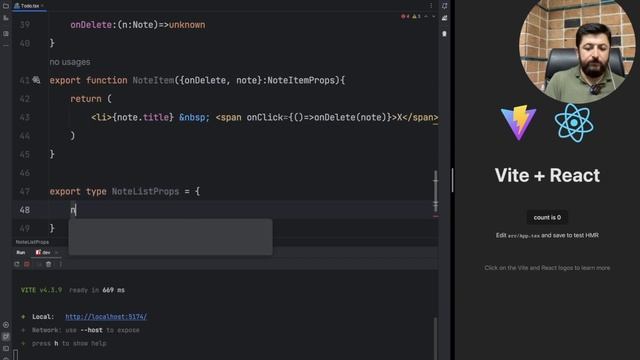Click onClick attribute on span
640x360 pixels.
point(264,118)
